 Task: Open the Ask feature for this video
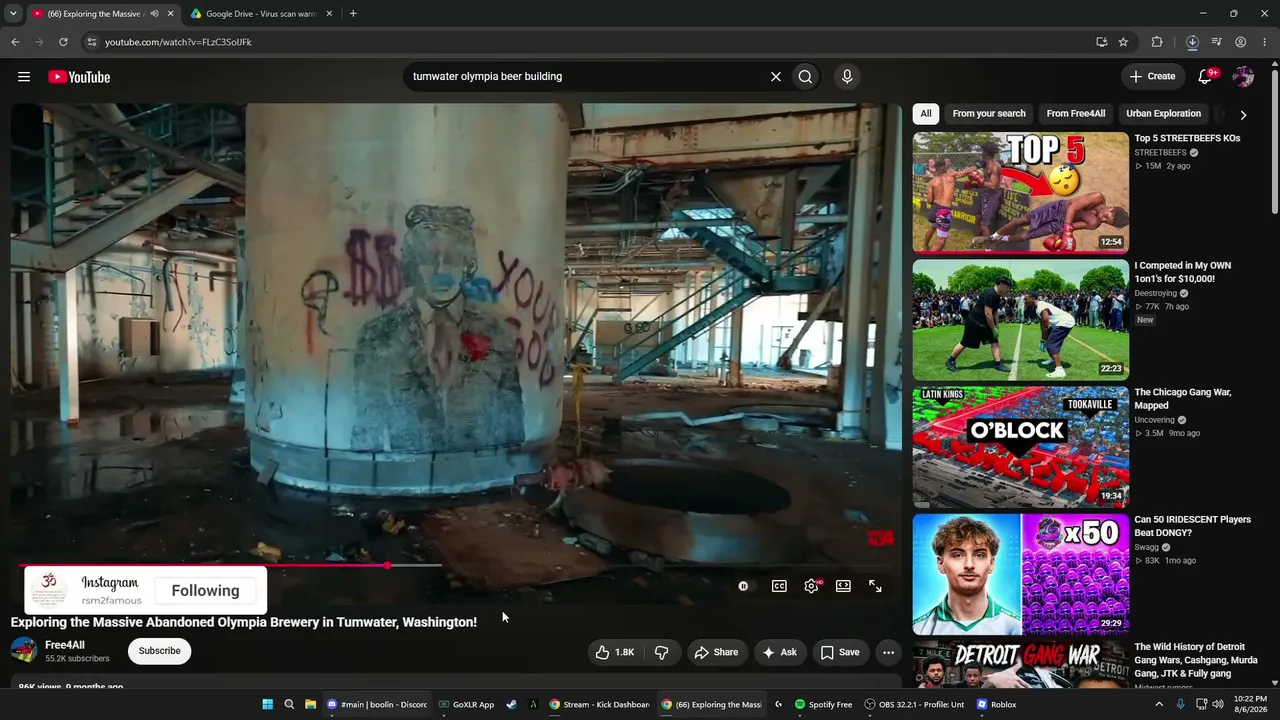[780, 652]
